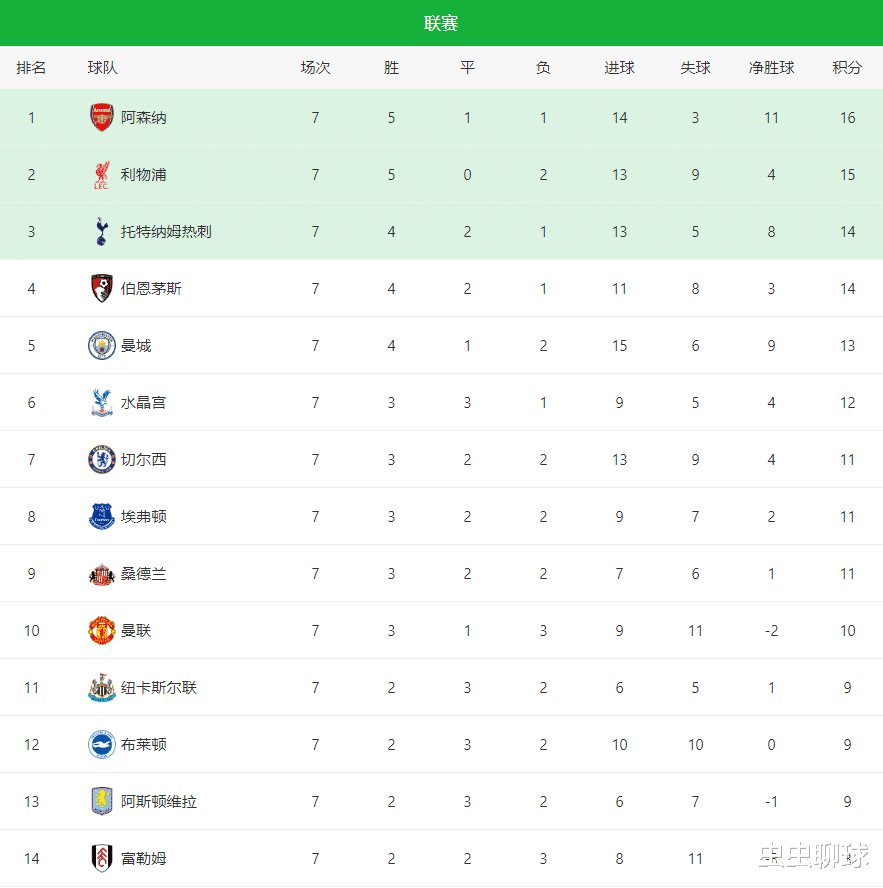
Task: Click the Manchester United crest icon
Action: [102, 631]
